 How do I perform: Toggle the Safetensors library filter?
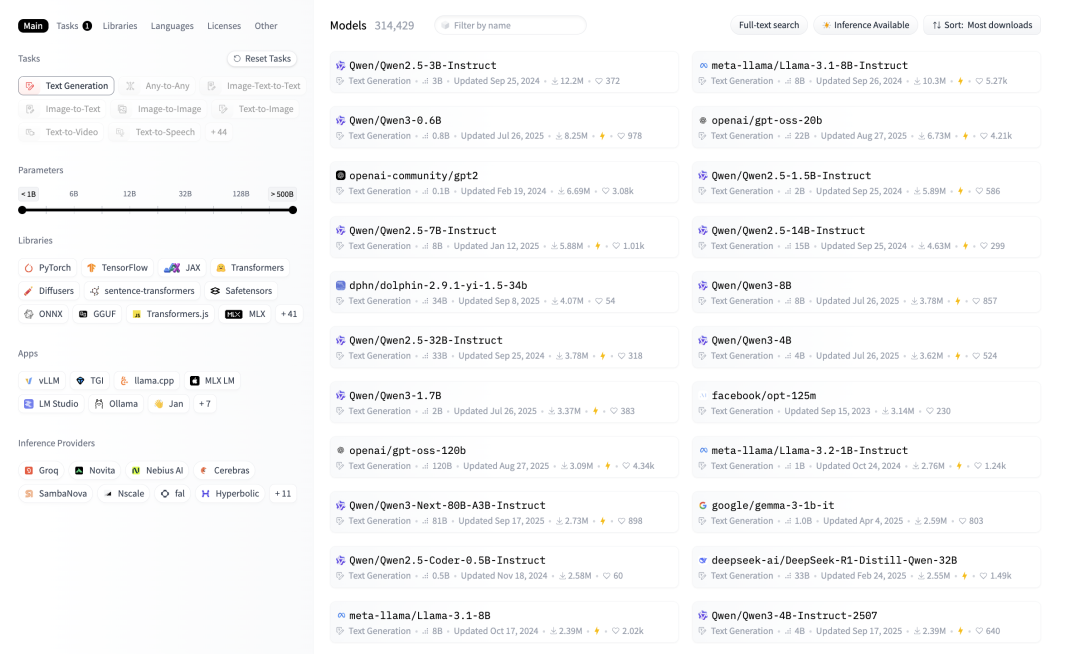[240, 291]
